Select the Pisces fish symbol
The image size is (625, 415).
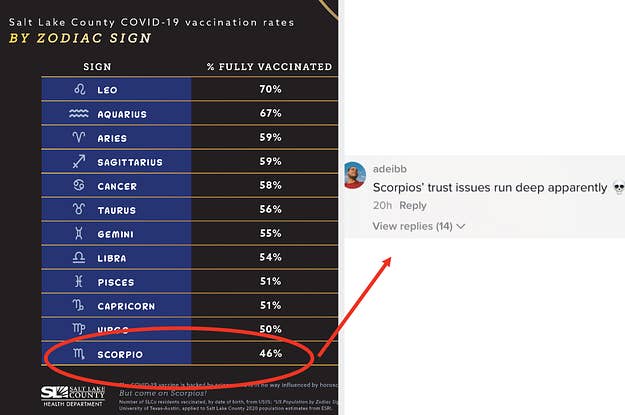coord(79,281)
